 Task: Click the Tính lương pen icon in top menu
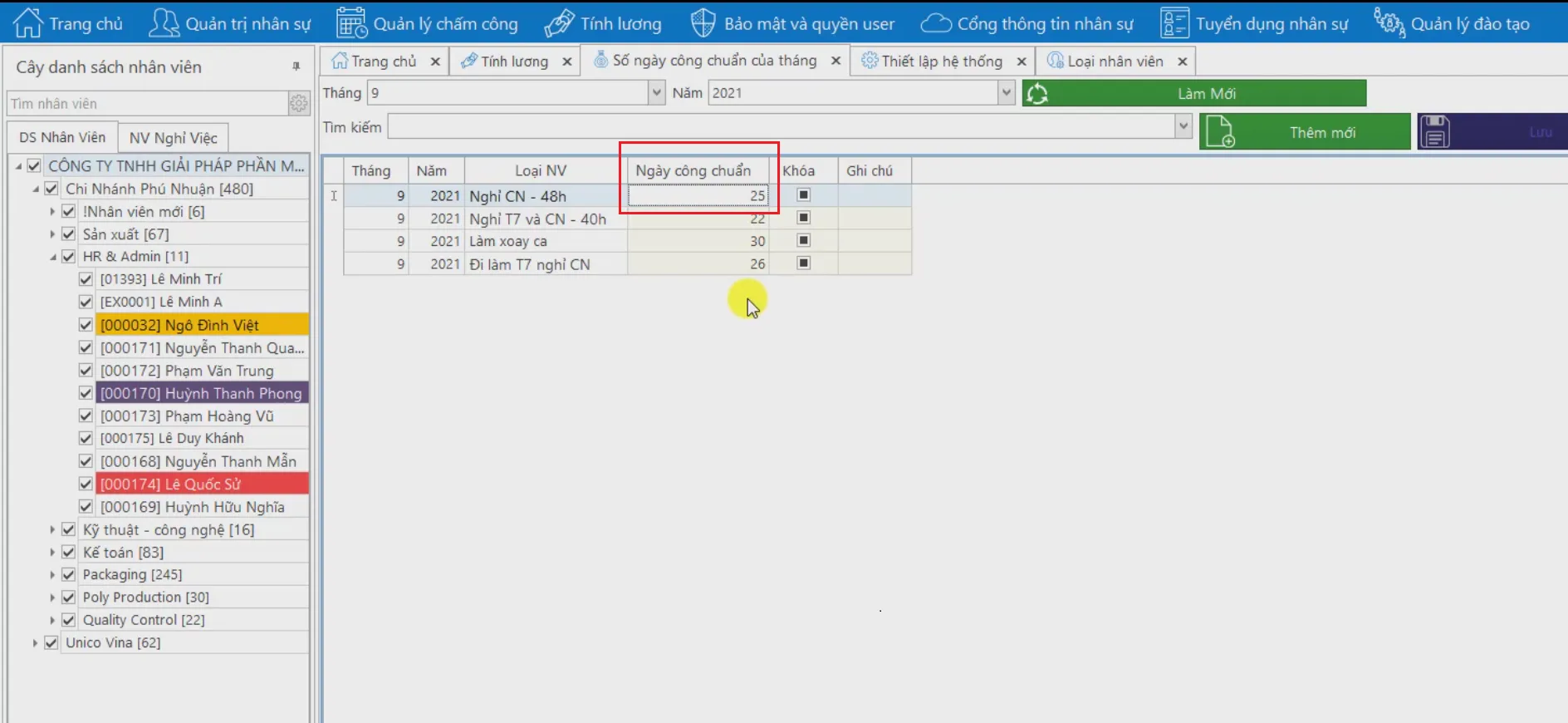pyautogui.click(x=559, y=22)
